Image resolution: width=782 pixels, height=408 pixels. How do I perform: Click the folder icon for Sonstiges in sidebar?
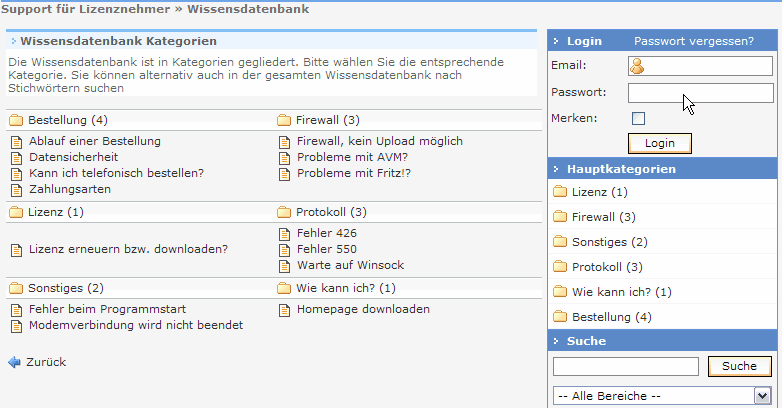(560, 242)
